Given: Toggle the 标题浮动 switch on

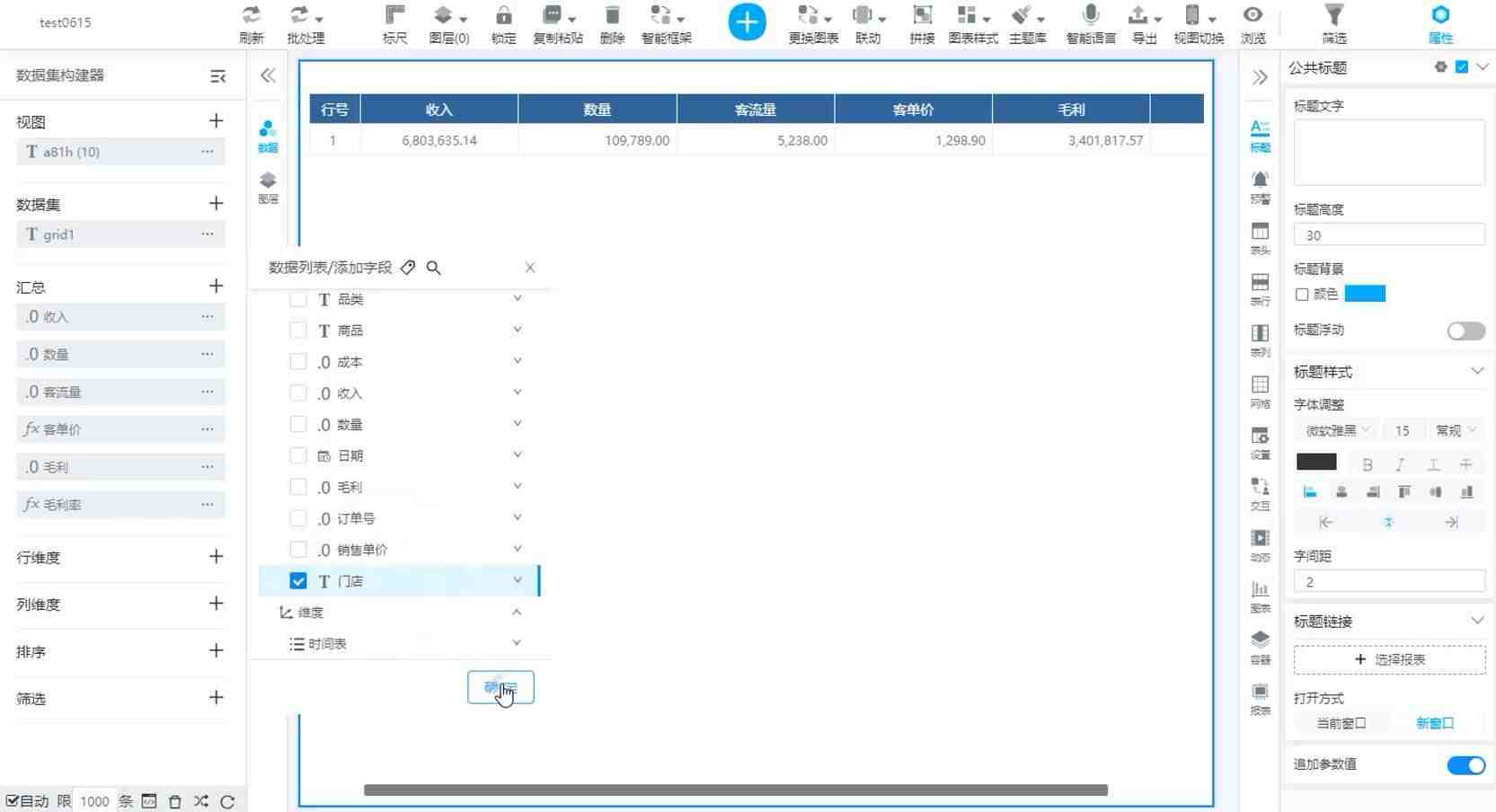Looking at the screenshot, I should (x=1465, y=331).
